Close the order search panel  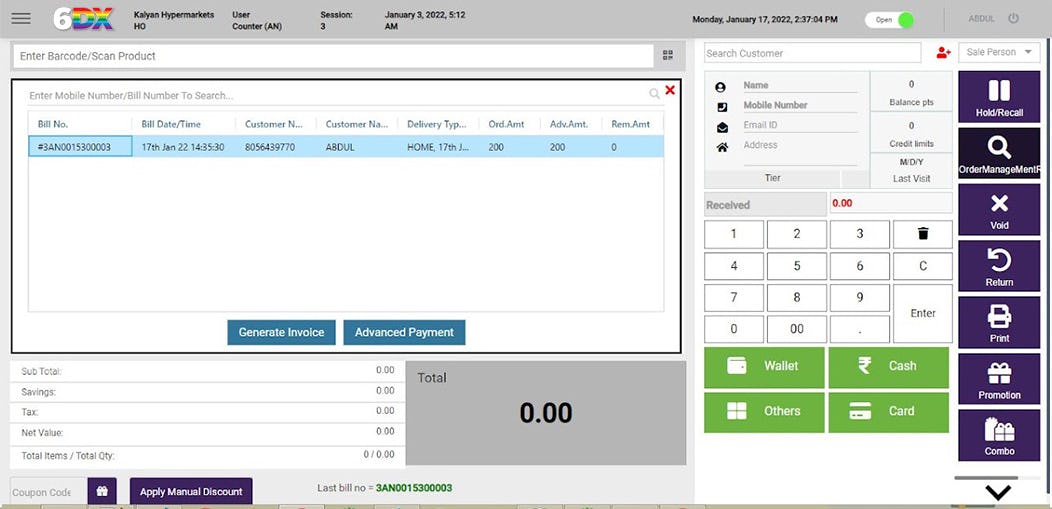tap(670, 90)
